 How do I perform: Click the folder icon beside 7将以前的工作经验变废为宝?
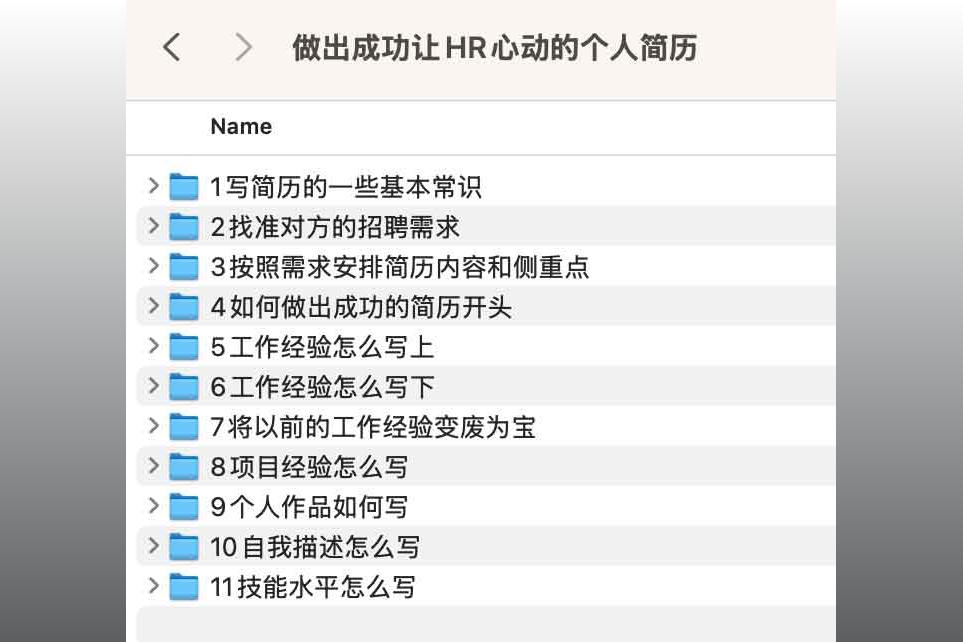(x=184, y=426)
